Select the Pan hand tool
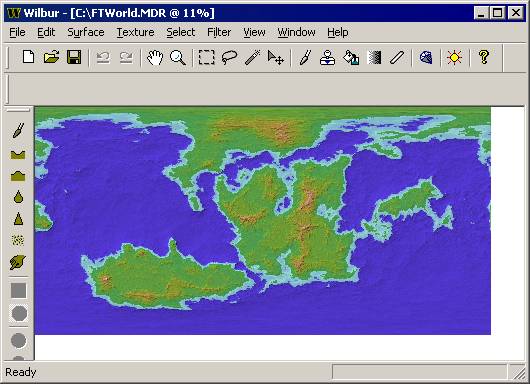Screen dimensions: 530x384 pos(155,57)
